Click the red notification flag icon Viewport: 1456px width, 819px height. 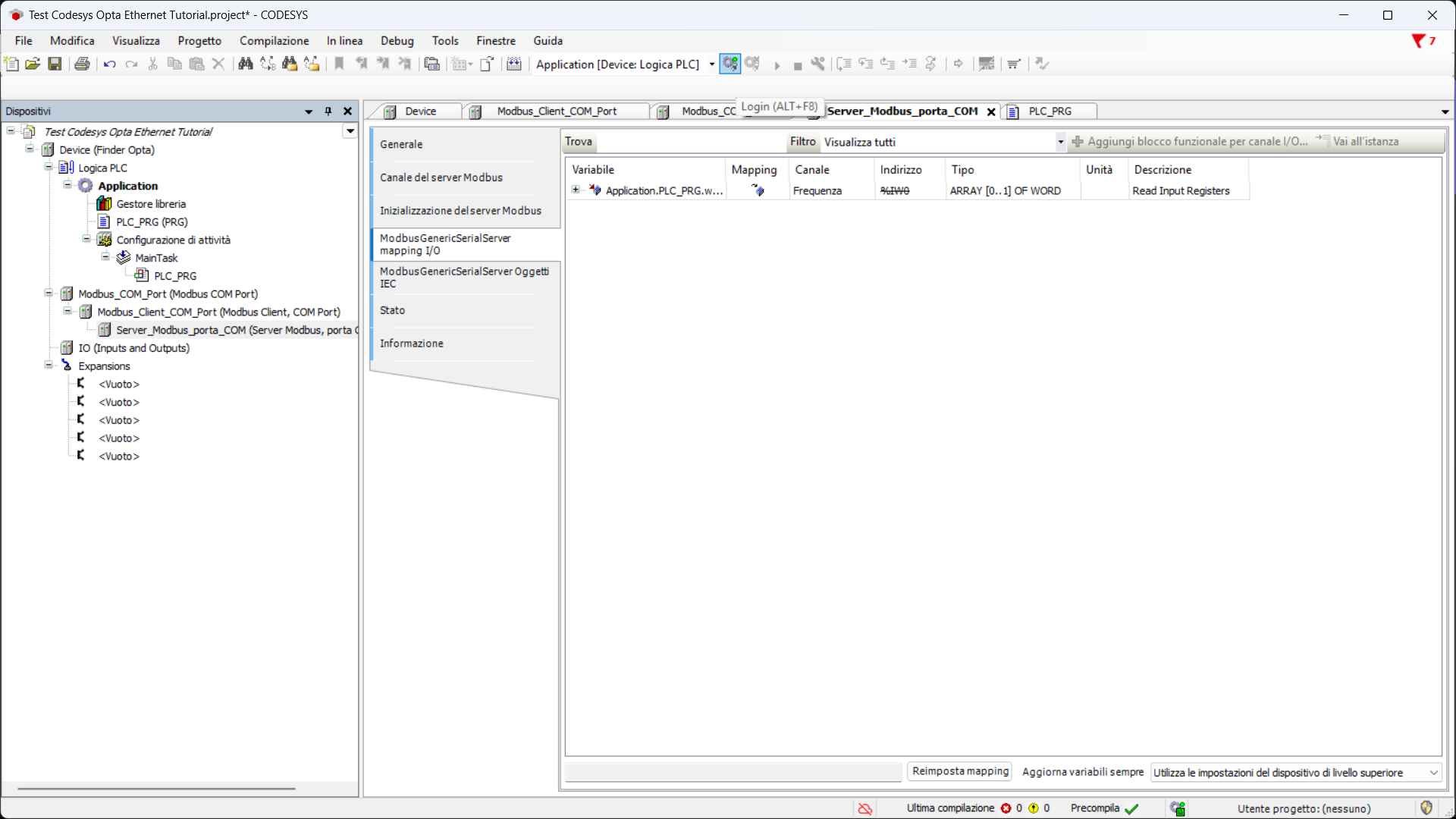pyautogui.click(x=1417, y=41)
